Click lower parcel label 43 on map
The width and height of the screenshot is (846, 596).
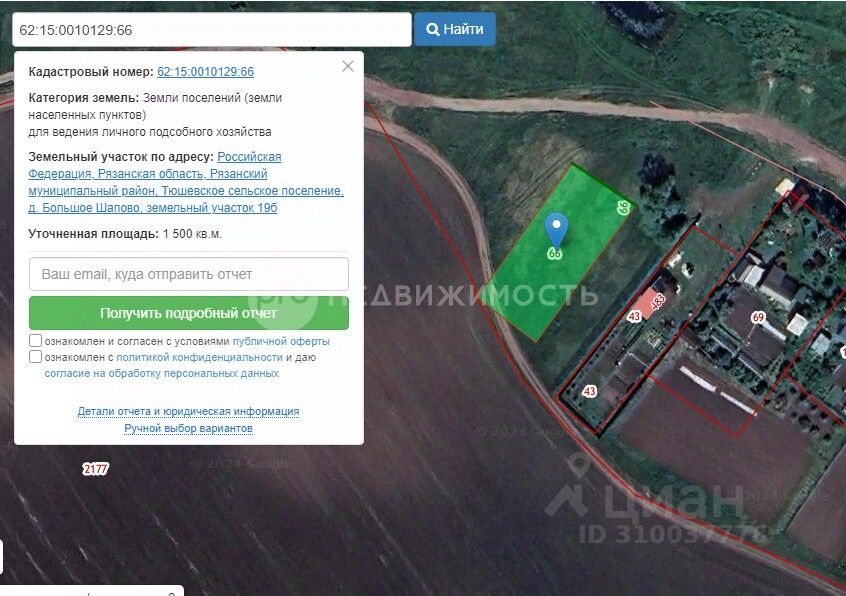coord(589,391)
